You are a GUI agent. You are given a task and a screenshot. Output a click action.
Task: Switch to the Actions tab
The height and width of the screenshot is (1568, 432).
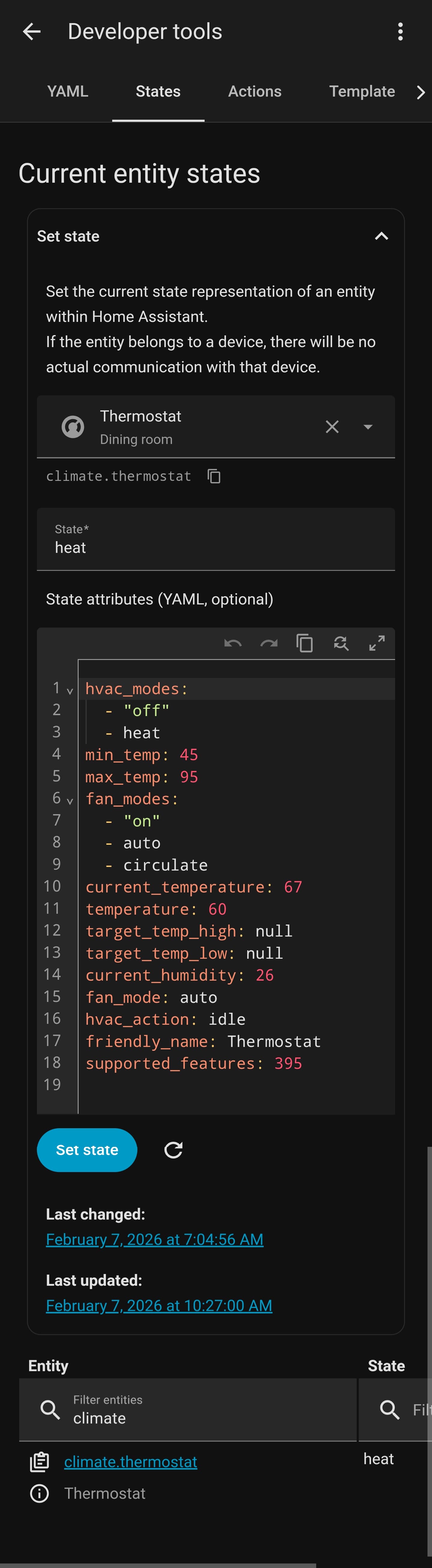coord(254,91)
